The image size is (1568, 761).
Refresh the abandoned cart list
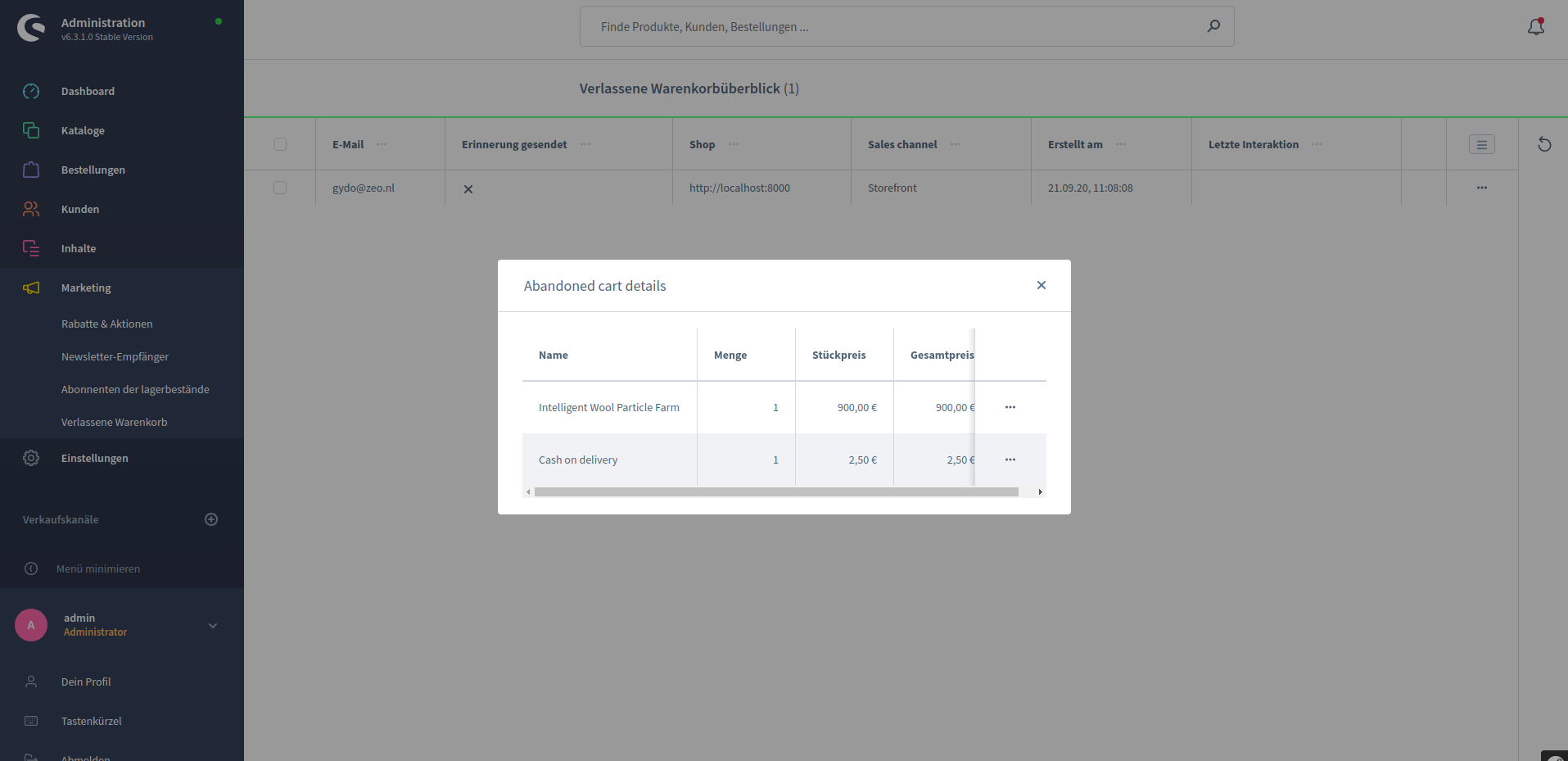click(x=1544, y=144)
